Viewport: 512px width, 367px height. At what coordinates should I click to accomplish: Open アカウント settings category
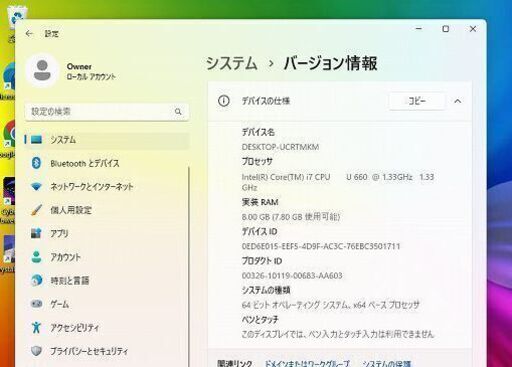click(107, 257)
